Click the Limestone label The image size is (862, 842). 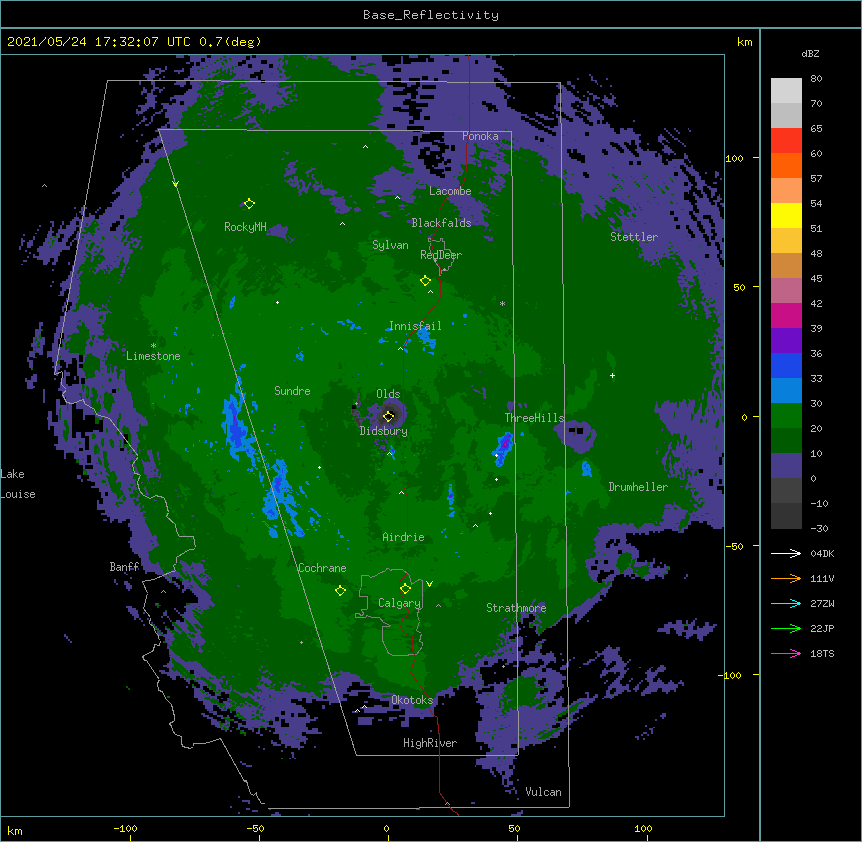(x=153, y=356)
